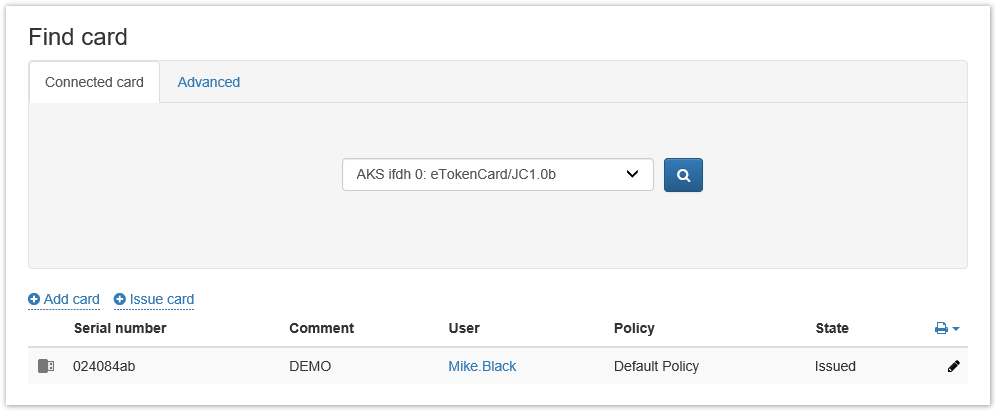Click the Comment column header
The height and width of the screenshot is (411, 996).
321,328
